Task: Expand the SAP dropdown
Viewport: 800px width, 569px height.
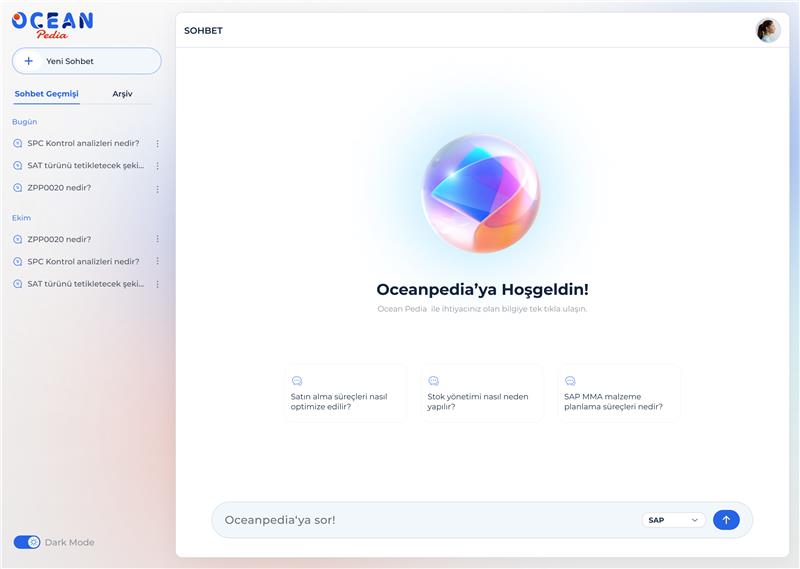Action: [x=673, y=520]
